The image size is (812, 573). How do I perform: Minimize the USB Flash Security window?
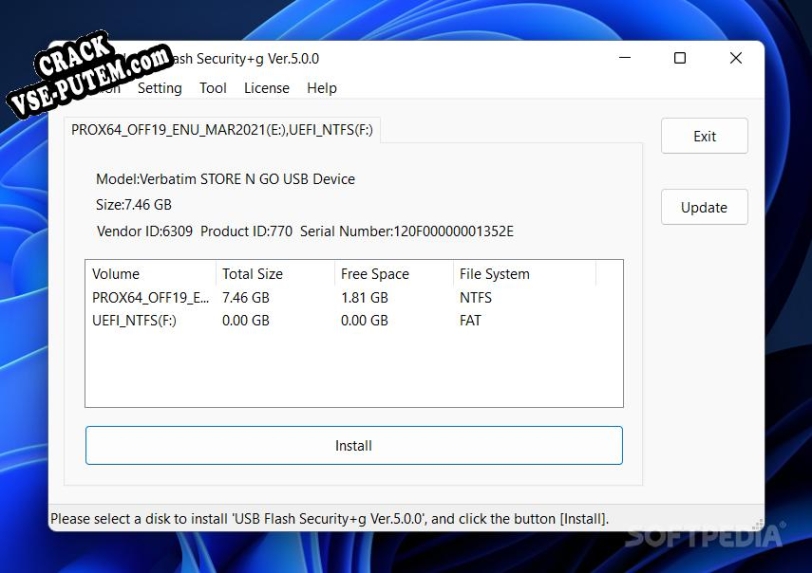click(625, 58)
